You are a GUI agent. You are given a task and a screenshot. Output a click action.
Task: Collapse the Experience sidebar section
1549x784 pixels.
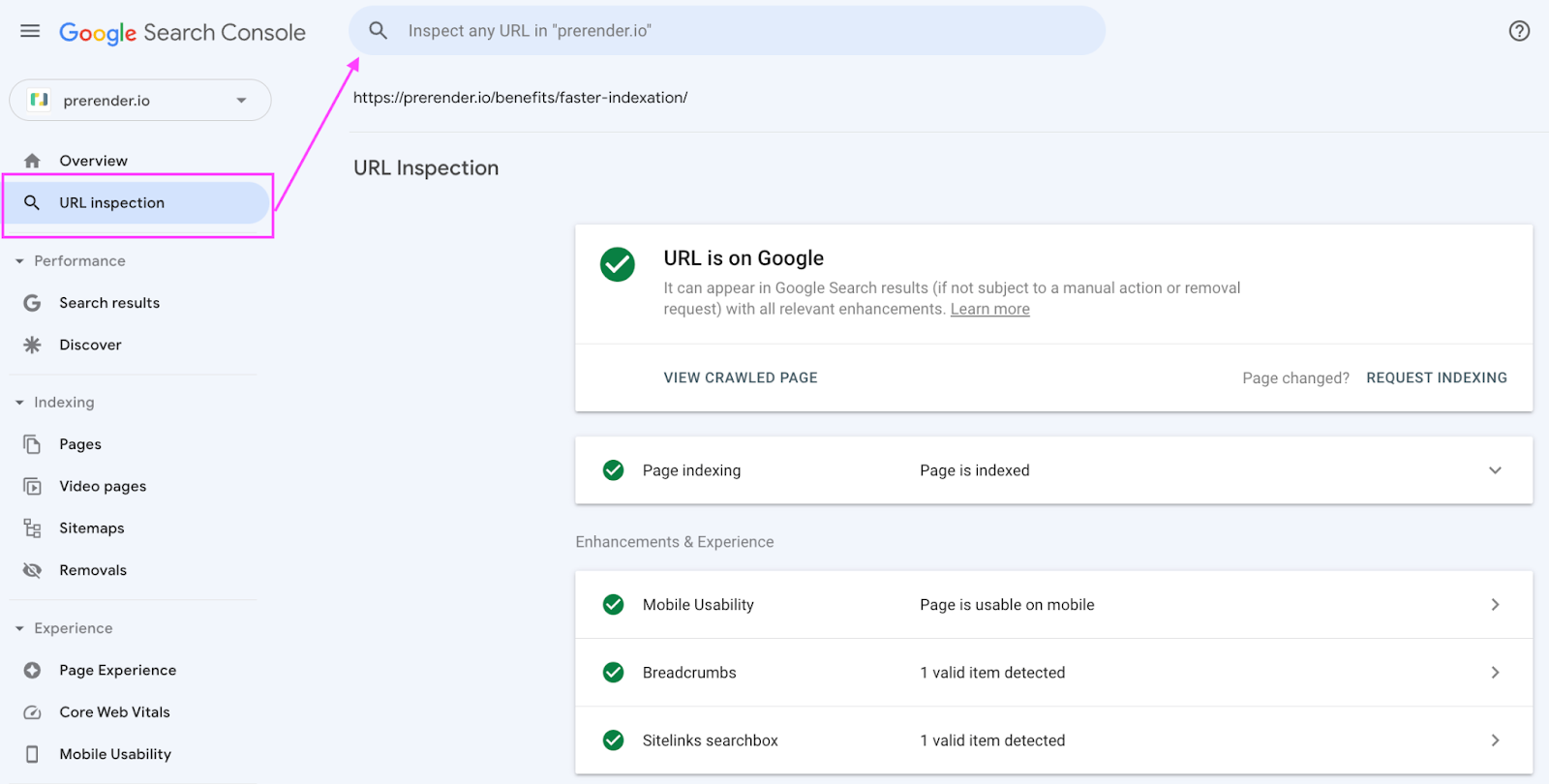[x=19, y=629]
